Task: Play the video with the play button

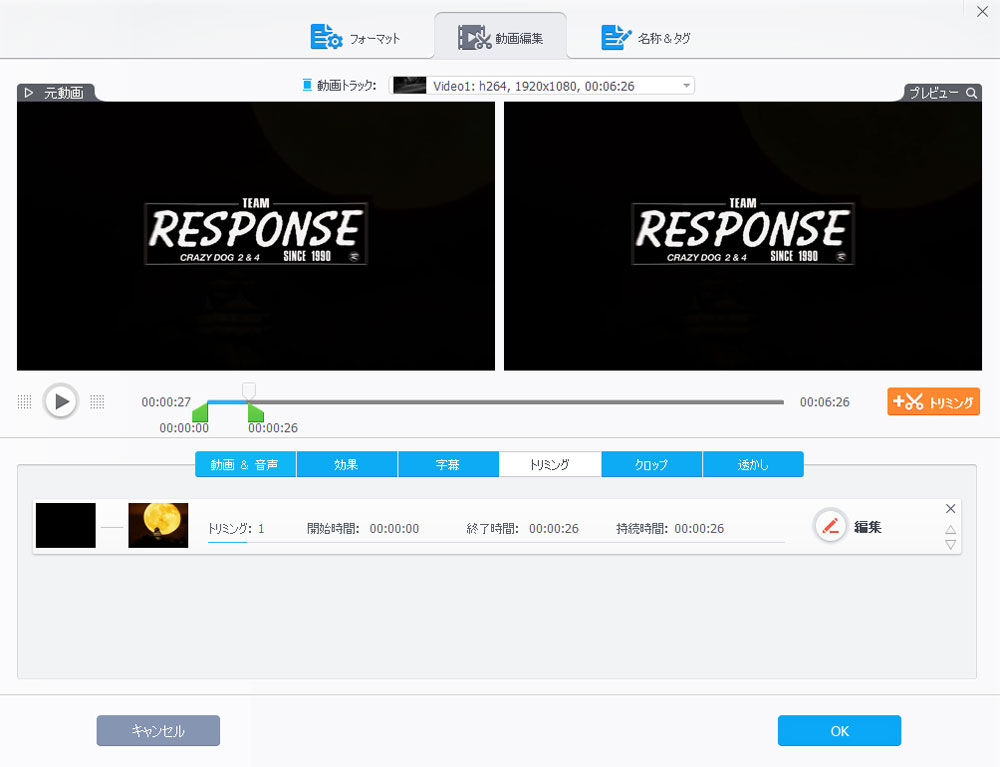Action: 61,401
